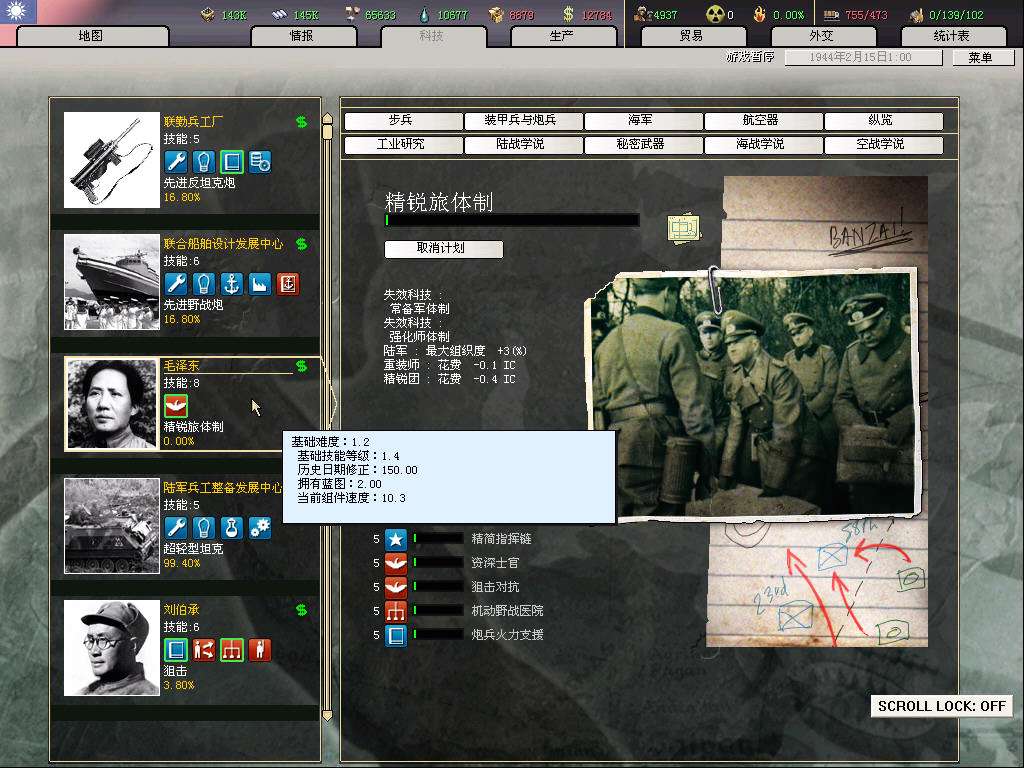Click 联勤兵工厂 team weapon thumbnail
Viewport: 1024px width, 768px height.
click(112, 160)
